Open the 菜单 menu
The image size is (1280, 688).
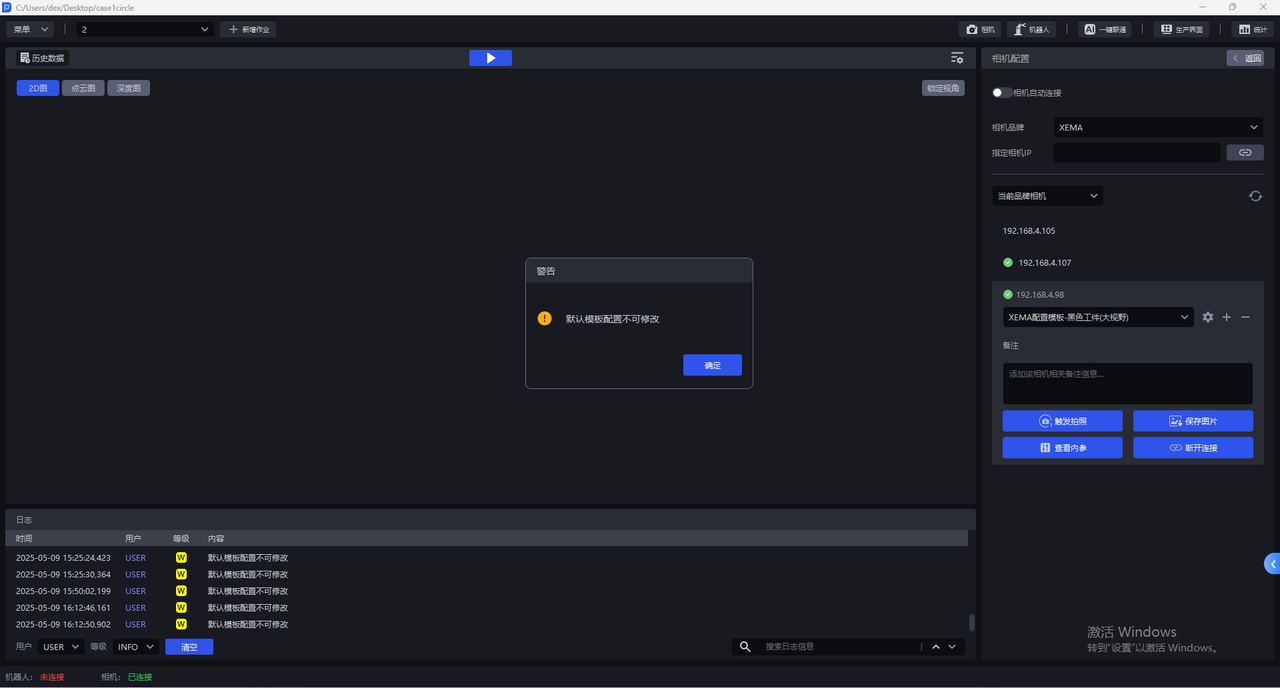30,30
